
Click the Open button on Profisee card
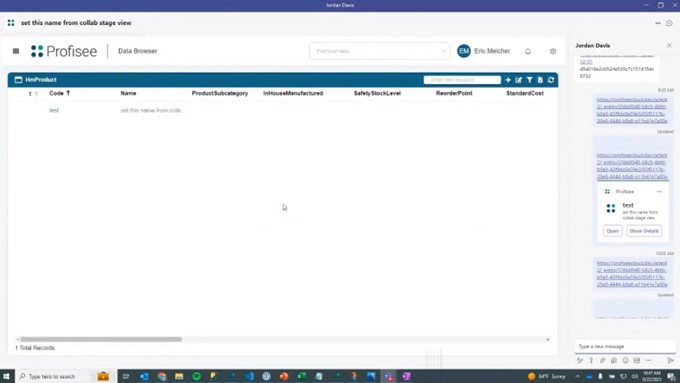click(613, 231)
